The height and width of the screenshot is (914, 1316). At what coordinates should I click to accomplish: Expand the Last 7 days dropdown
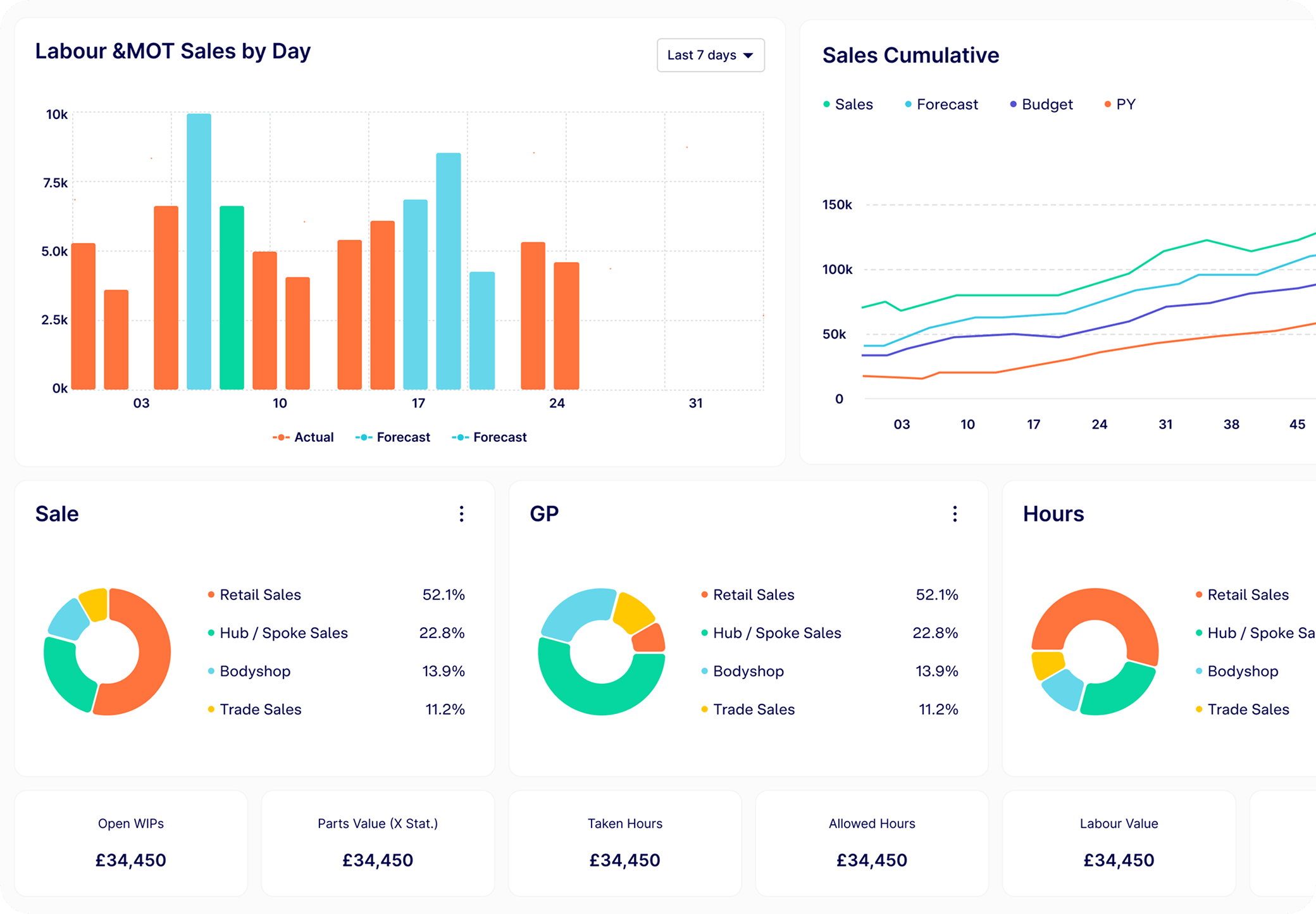point(711,55)
